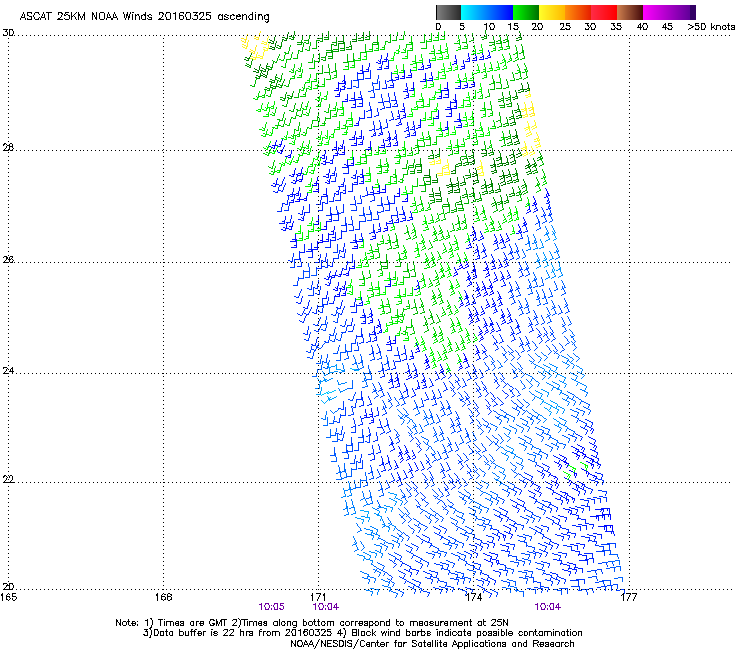This screenshot has height=650, width=740.
Task: Click longitude label '174'
Action: tap(473, 597)
